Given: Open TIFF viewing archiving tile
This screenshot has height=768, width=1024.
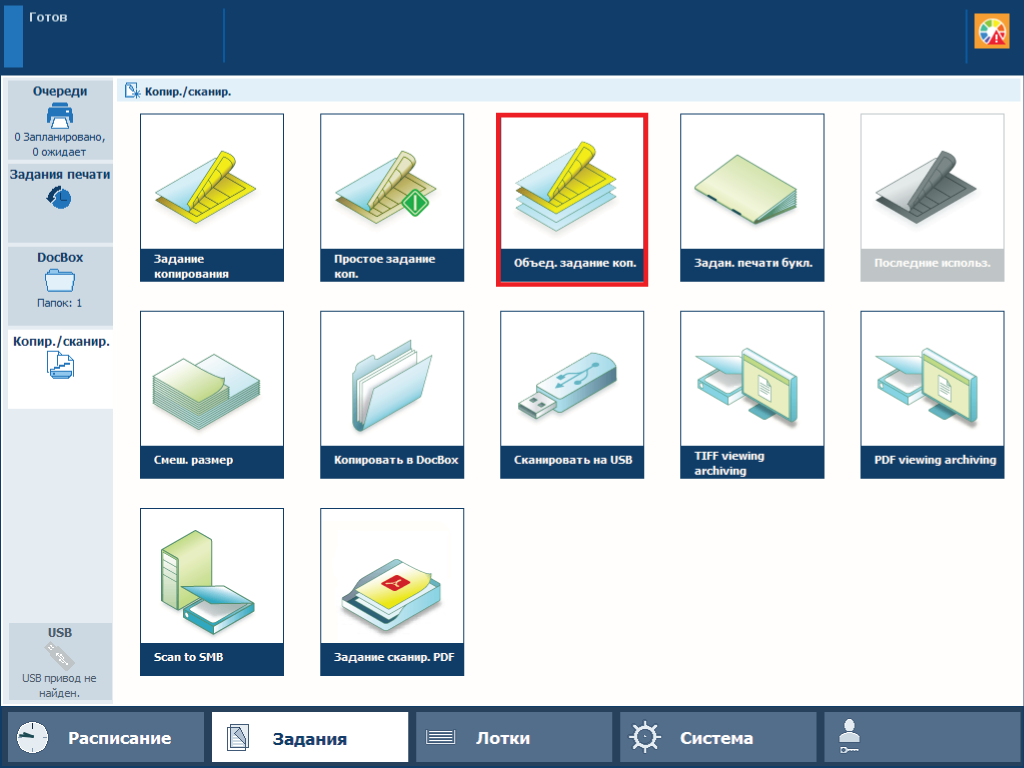Looking at the screenshot, I should click(752, 395).
